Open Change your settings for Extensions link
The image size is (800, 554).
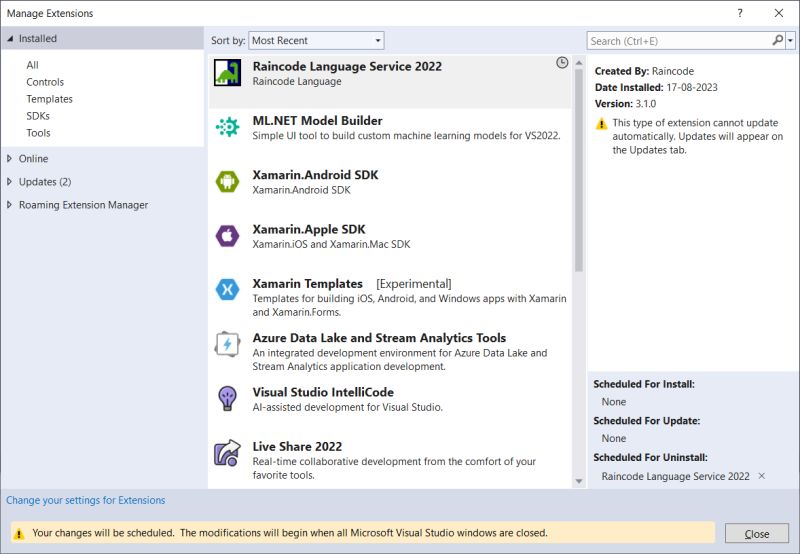[x=86, y=500]
